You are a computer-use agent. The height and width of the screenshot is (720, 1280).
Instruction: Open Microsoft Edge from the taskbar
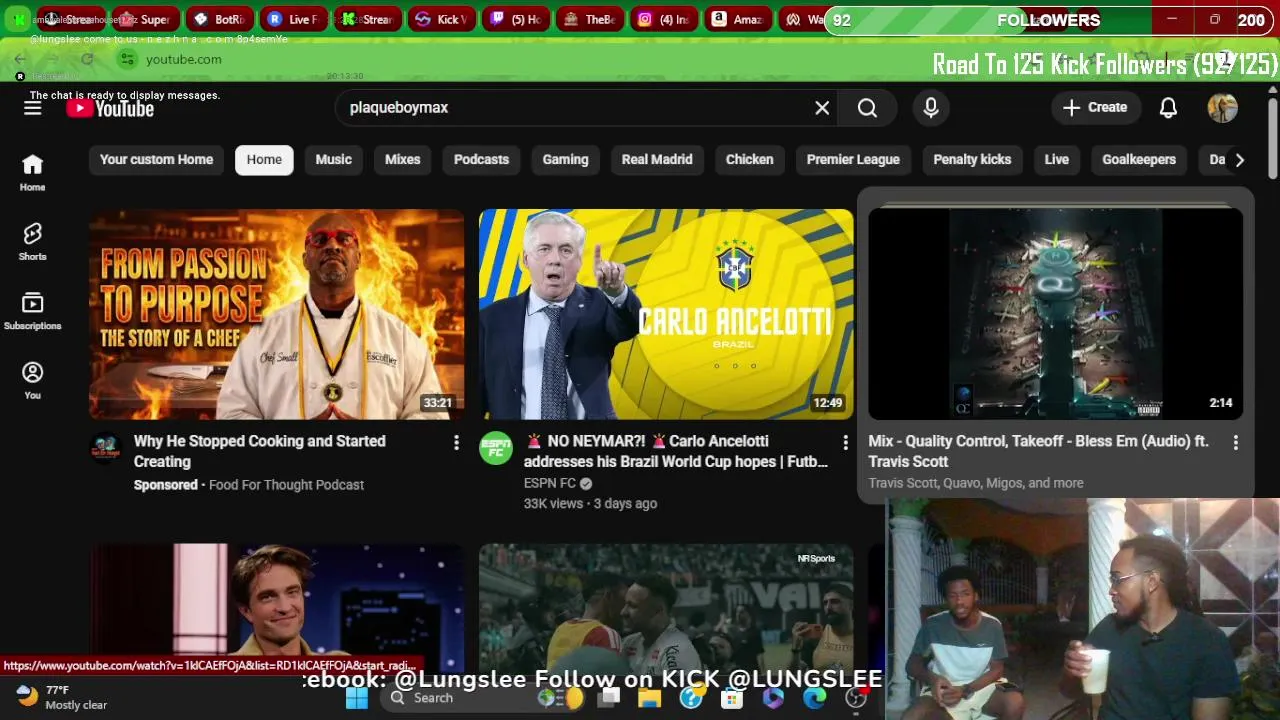click(815, 698)
